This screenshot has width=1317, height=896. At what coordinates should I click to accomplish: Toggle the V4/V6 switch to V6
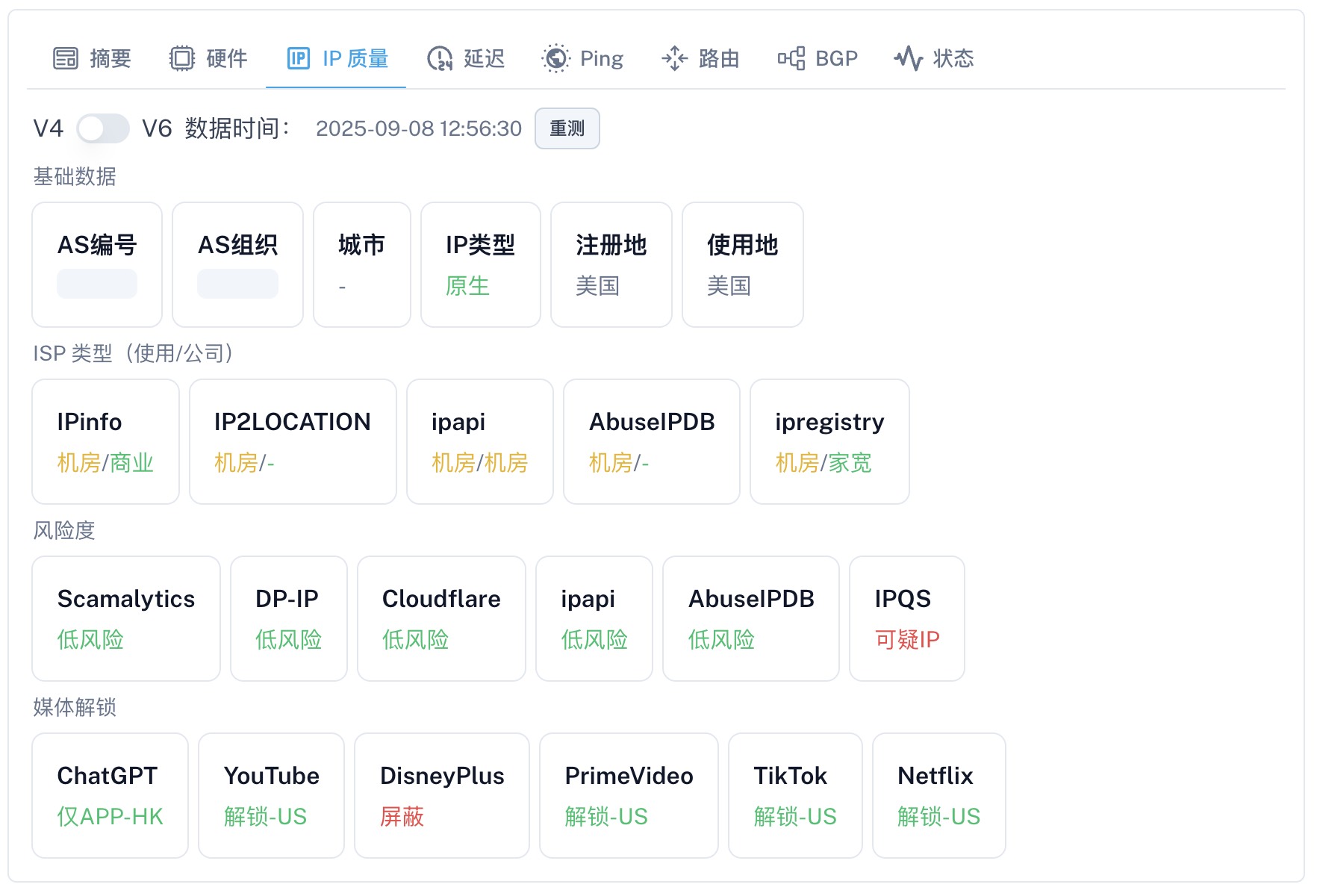102,128
